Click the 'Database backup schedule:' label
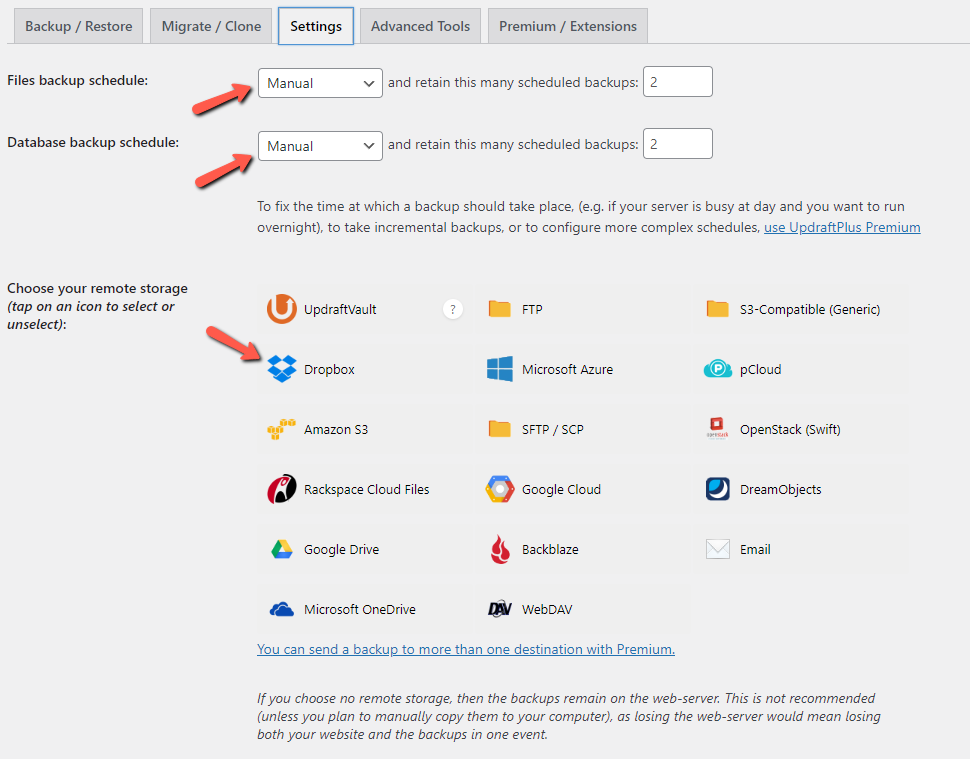The height and width of the screenshot is (759, 970). click(93, 142)
